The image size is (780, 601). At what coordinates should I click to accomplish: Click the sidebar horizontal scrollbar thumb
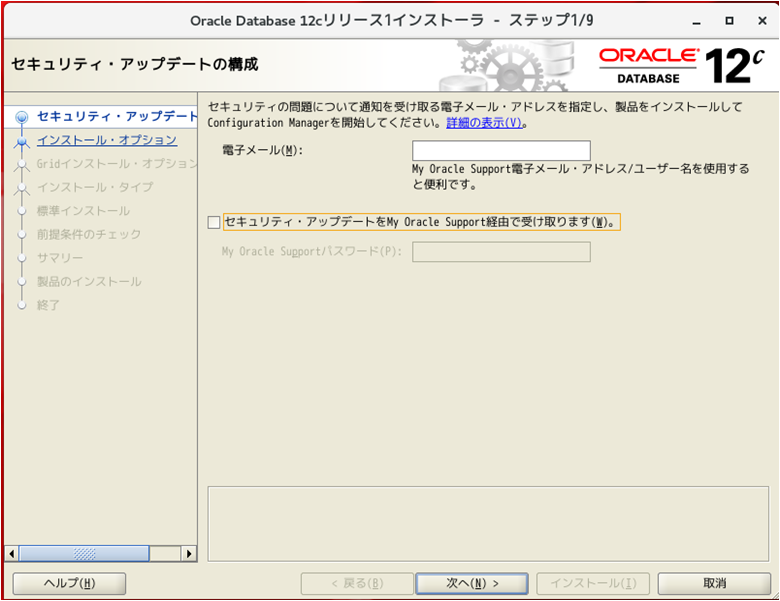pos(84,553)
